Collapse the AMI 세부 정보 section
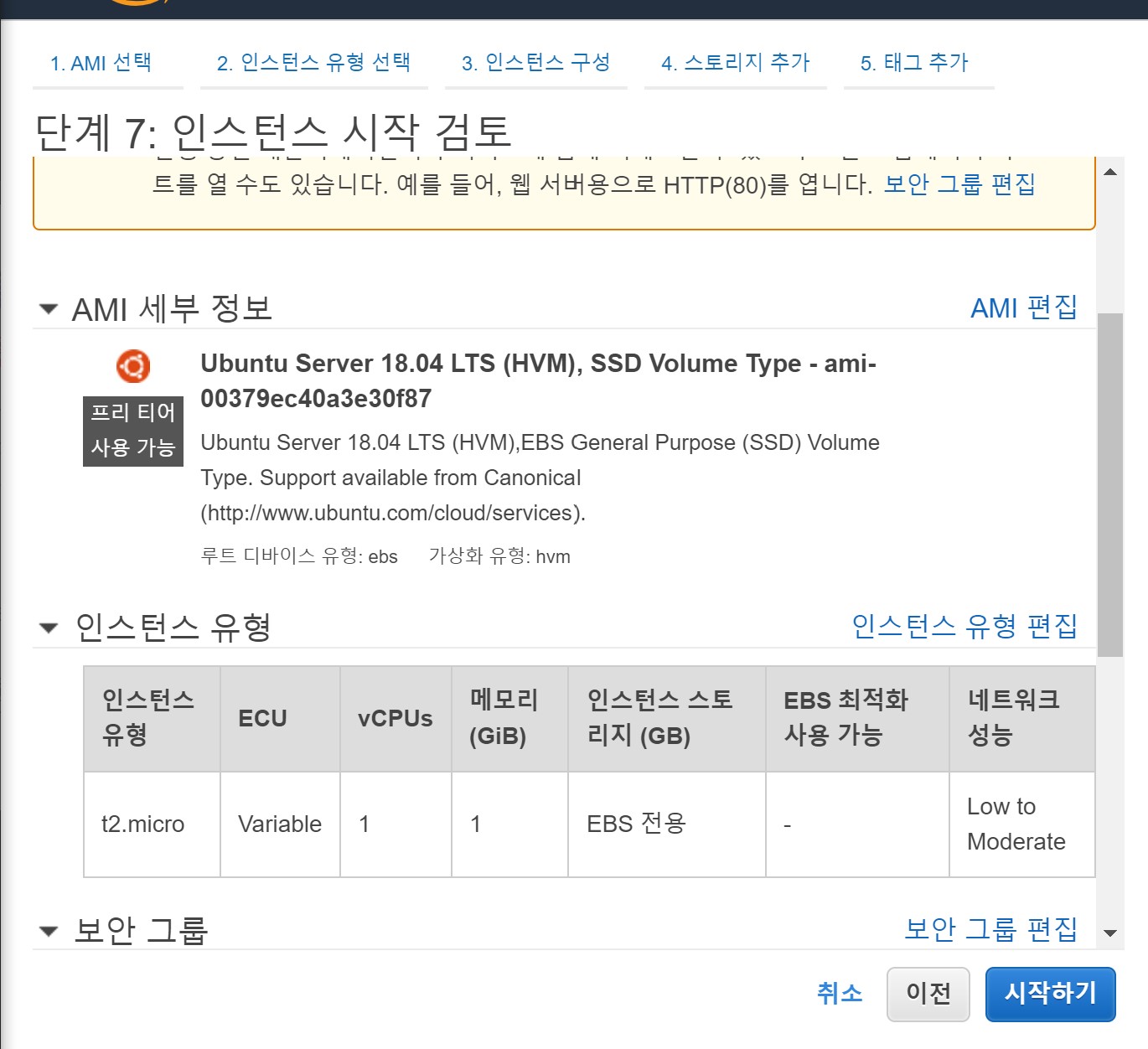 pos(49,309)
